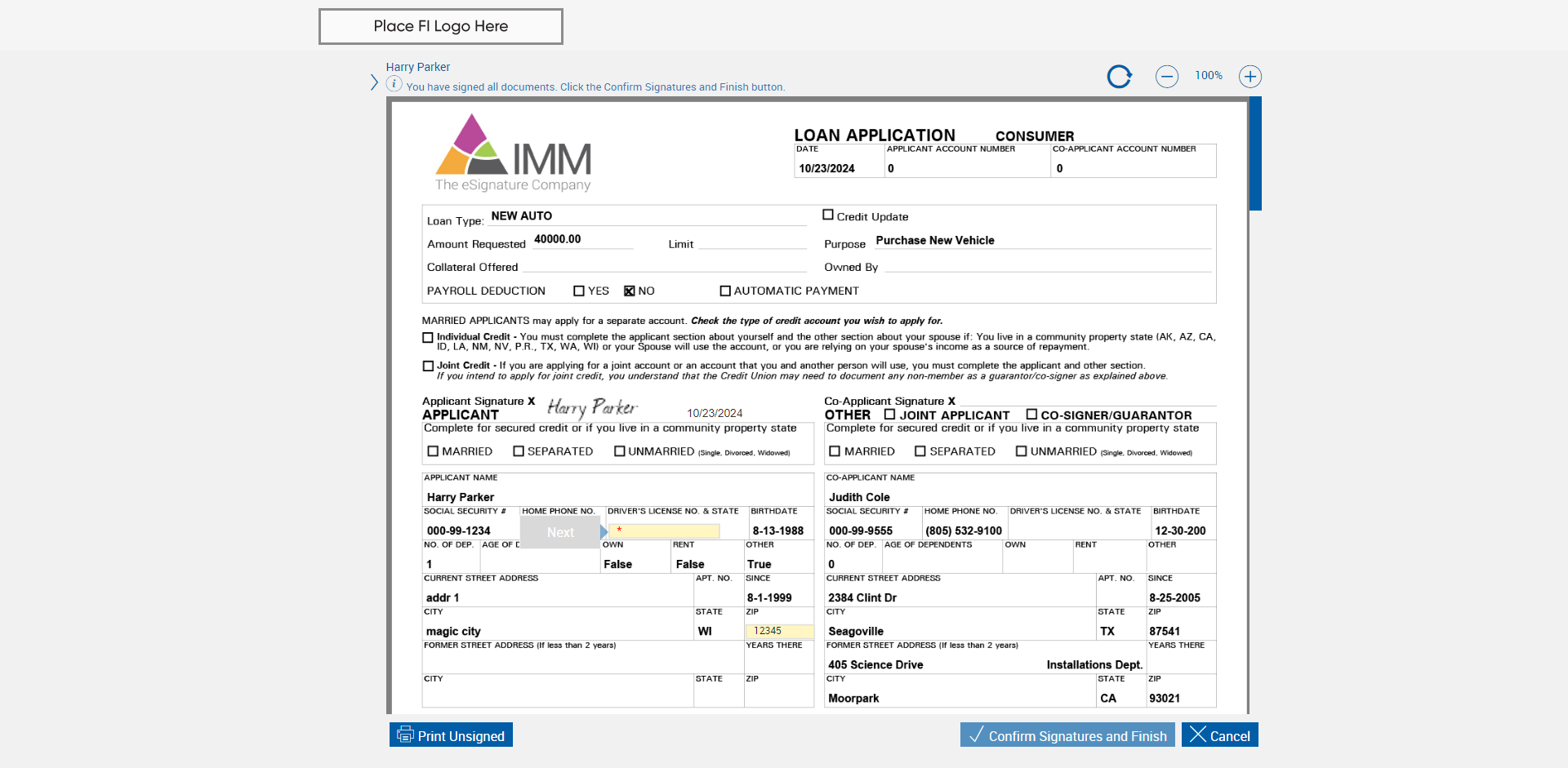
Task: Click the document date 10/23/2024 in header
Action: pyautogui.click(x=826, y=168)
